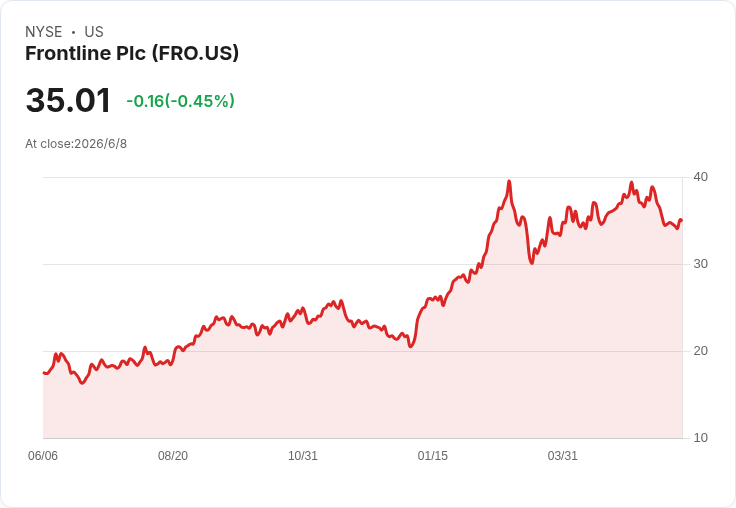Click the -0.16(-0.45%) change text

(x=180, y=101)
